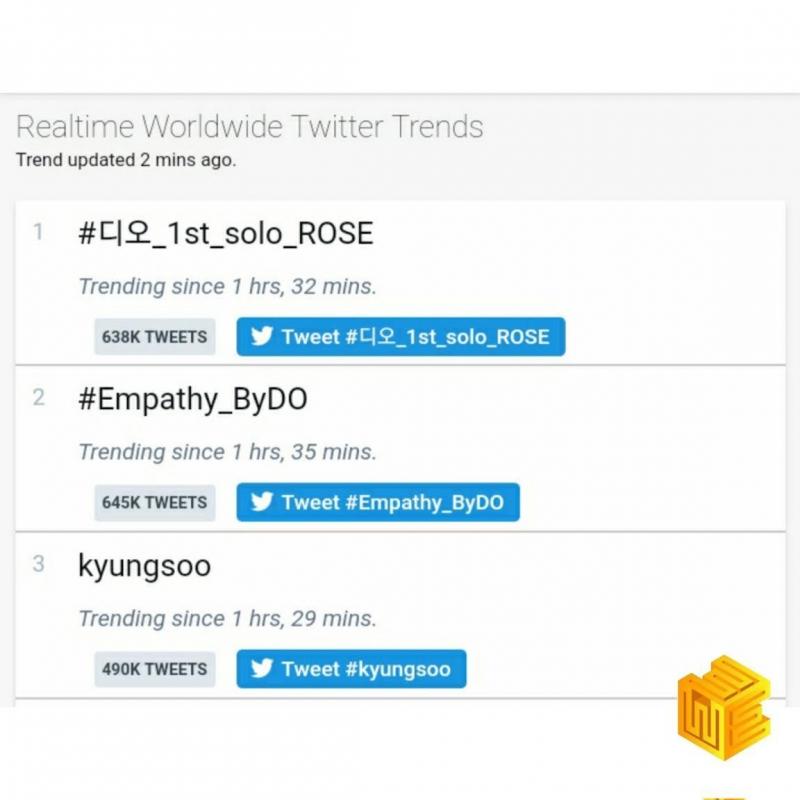Select the 490K TWEETS count badge
Viewport: 800px width, 800px height.
(154, 669)
